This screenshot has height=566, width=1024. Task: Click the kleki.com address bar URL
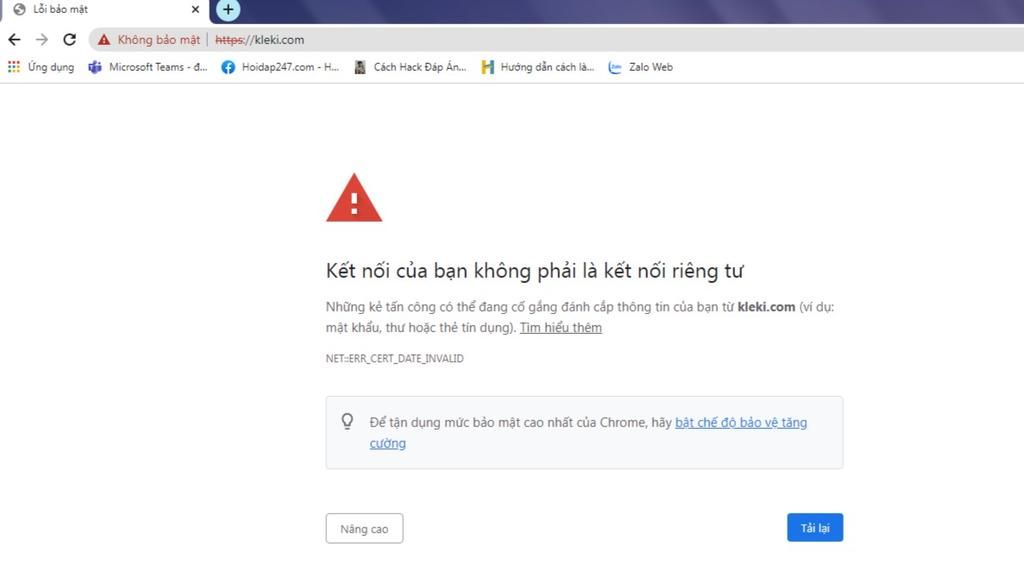(x=260, y=40)
